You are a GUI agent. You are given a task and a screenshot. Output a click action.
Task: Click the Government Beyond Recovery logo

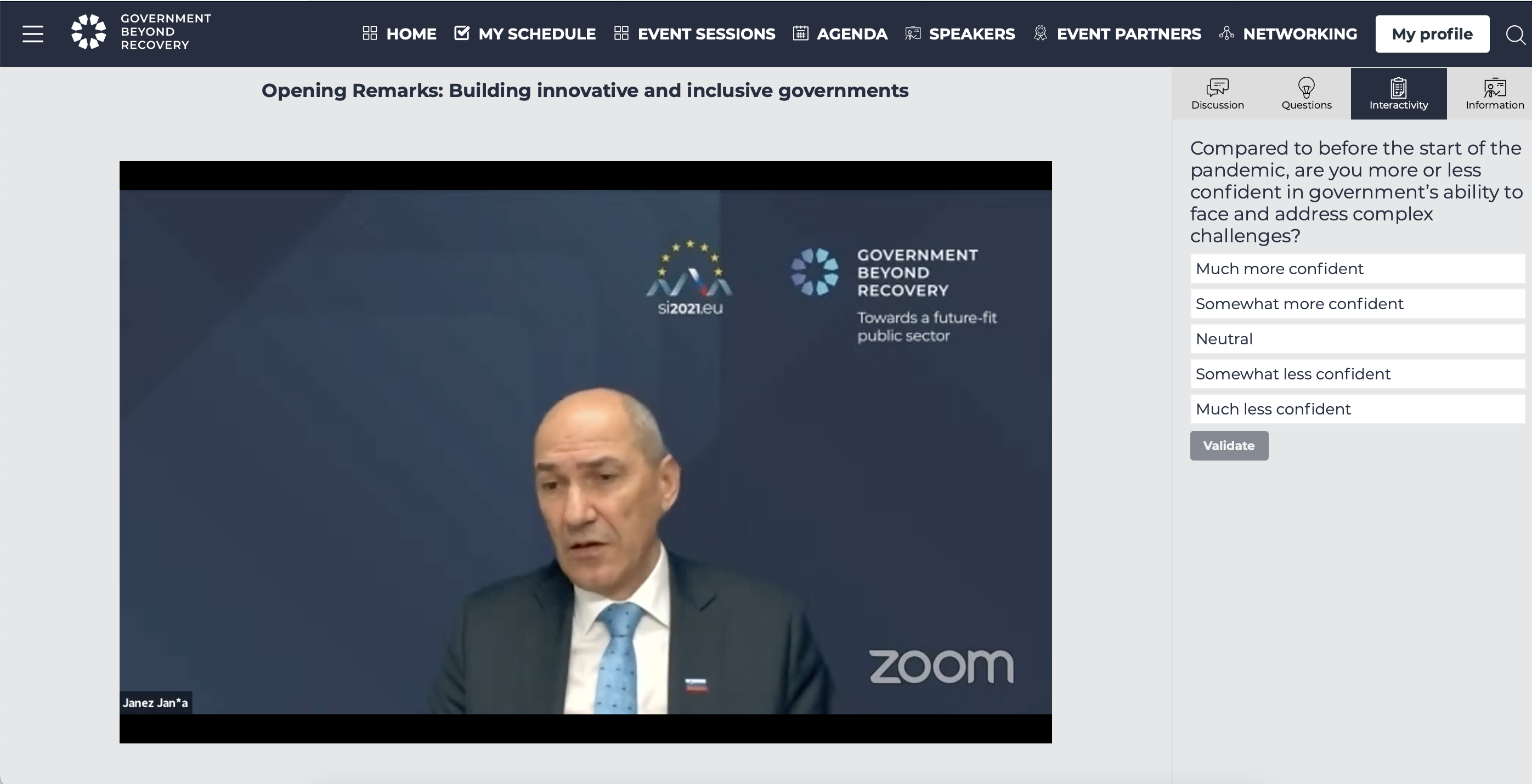[x=141, y=31]
